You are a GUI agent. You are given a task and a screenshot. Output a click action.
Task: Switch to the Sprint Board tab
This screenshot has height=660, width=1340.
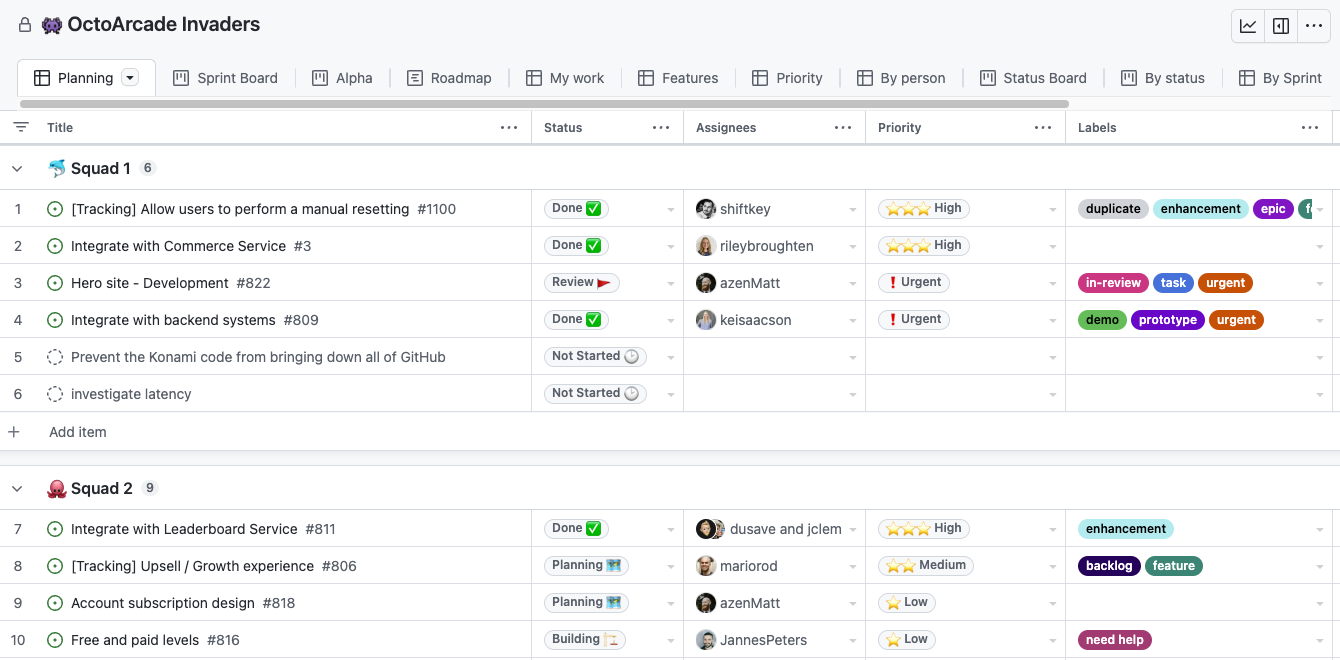click(225, 78)
